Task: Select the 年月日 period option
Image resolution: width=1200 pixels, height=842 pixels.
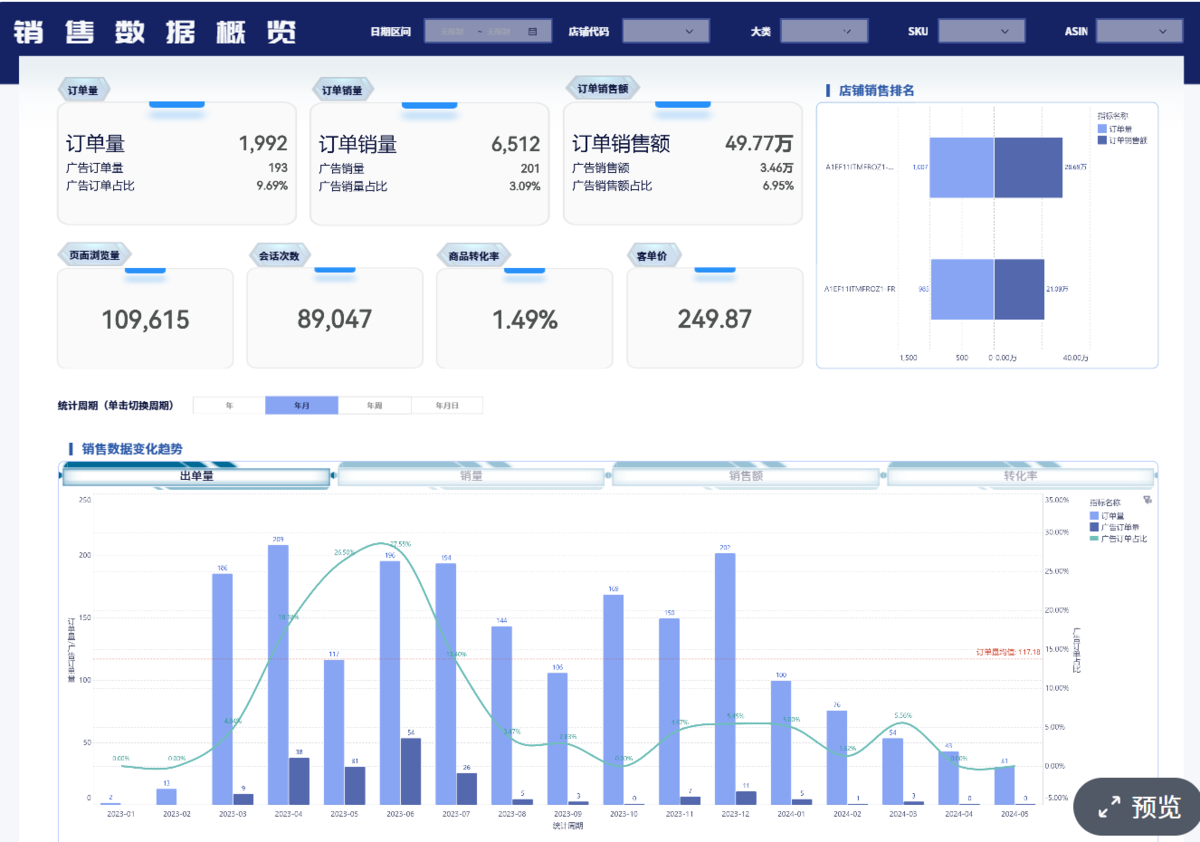Action: 447,405
